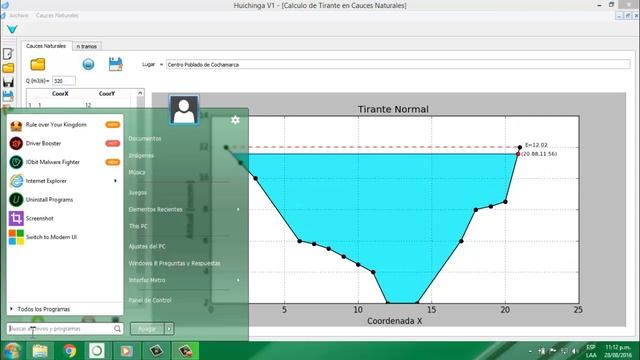640x360 pixels.
Task: Open Uninstall Programs entry
Action: 64,200
